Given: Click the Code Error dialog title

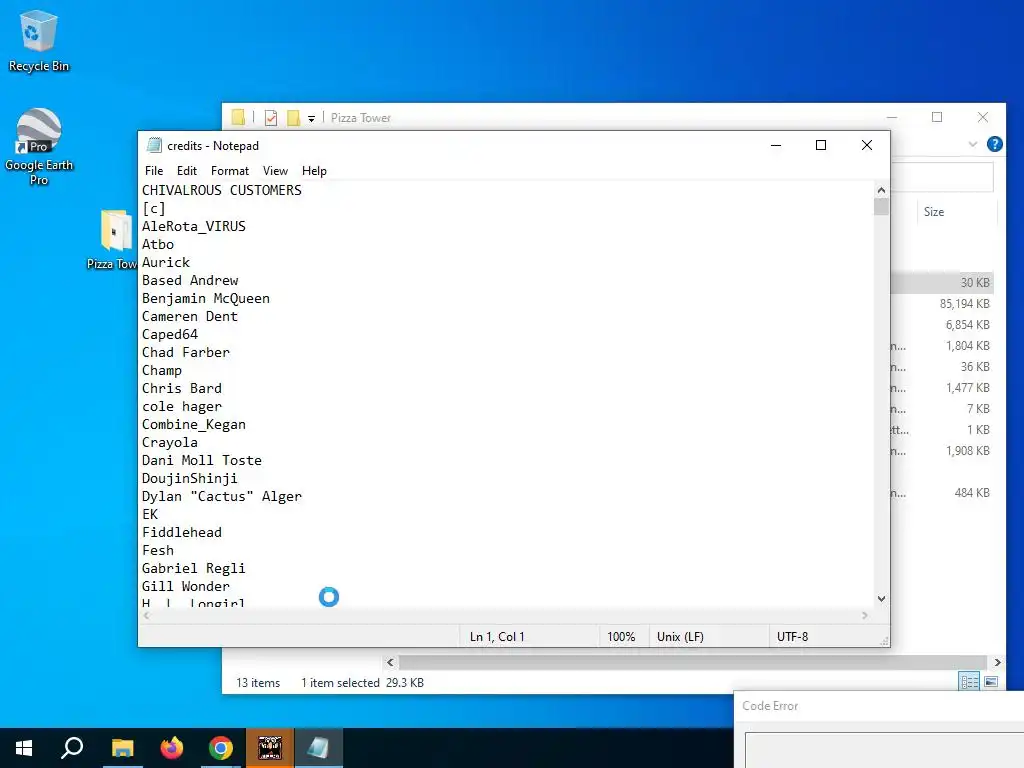Looking at the screenshot, I should coord(770,706).
